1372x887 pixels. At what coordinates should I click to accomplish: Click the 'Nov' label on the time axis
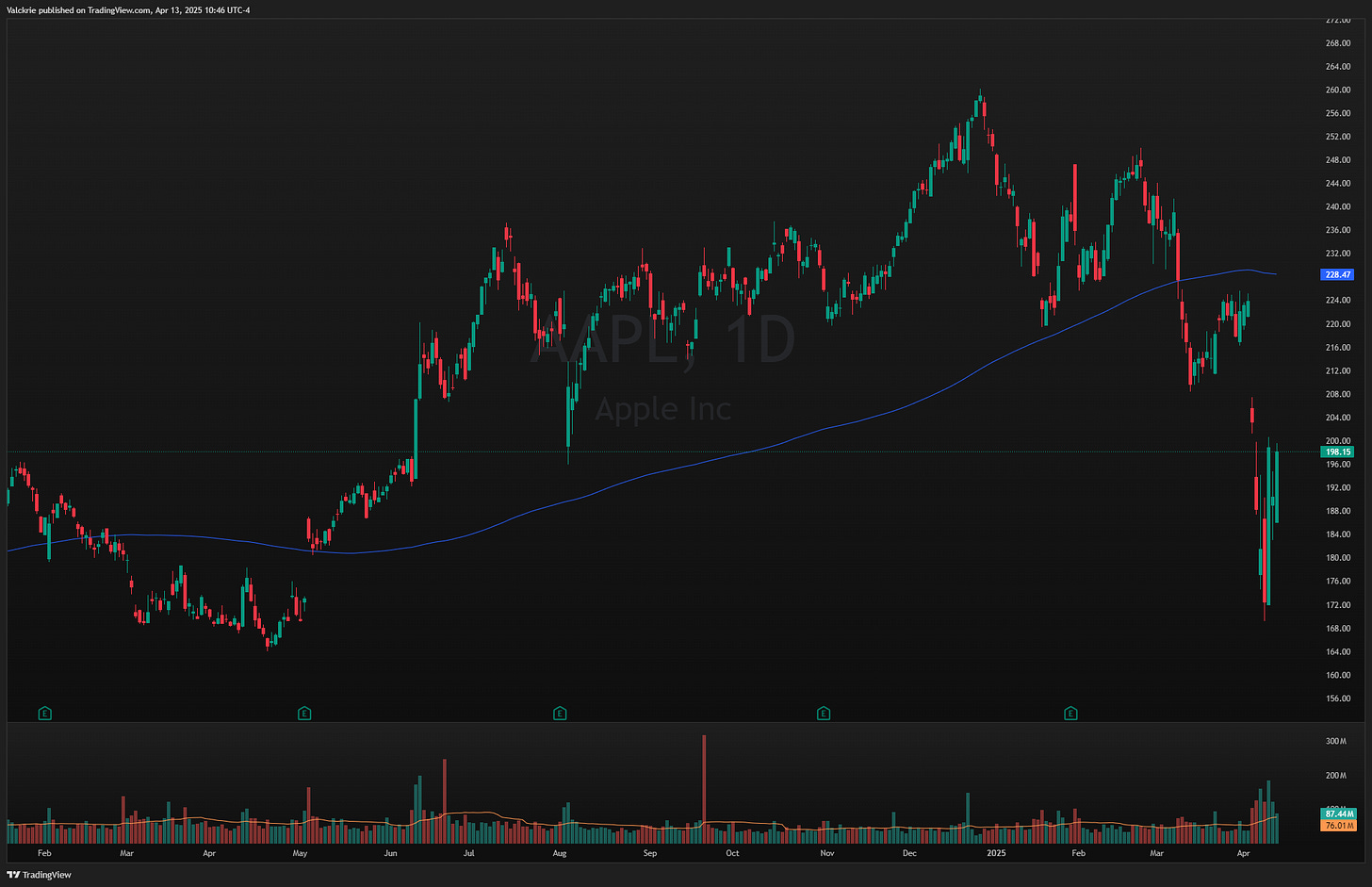coord(826,853)
